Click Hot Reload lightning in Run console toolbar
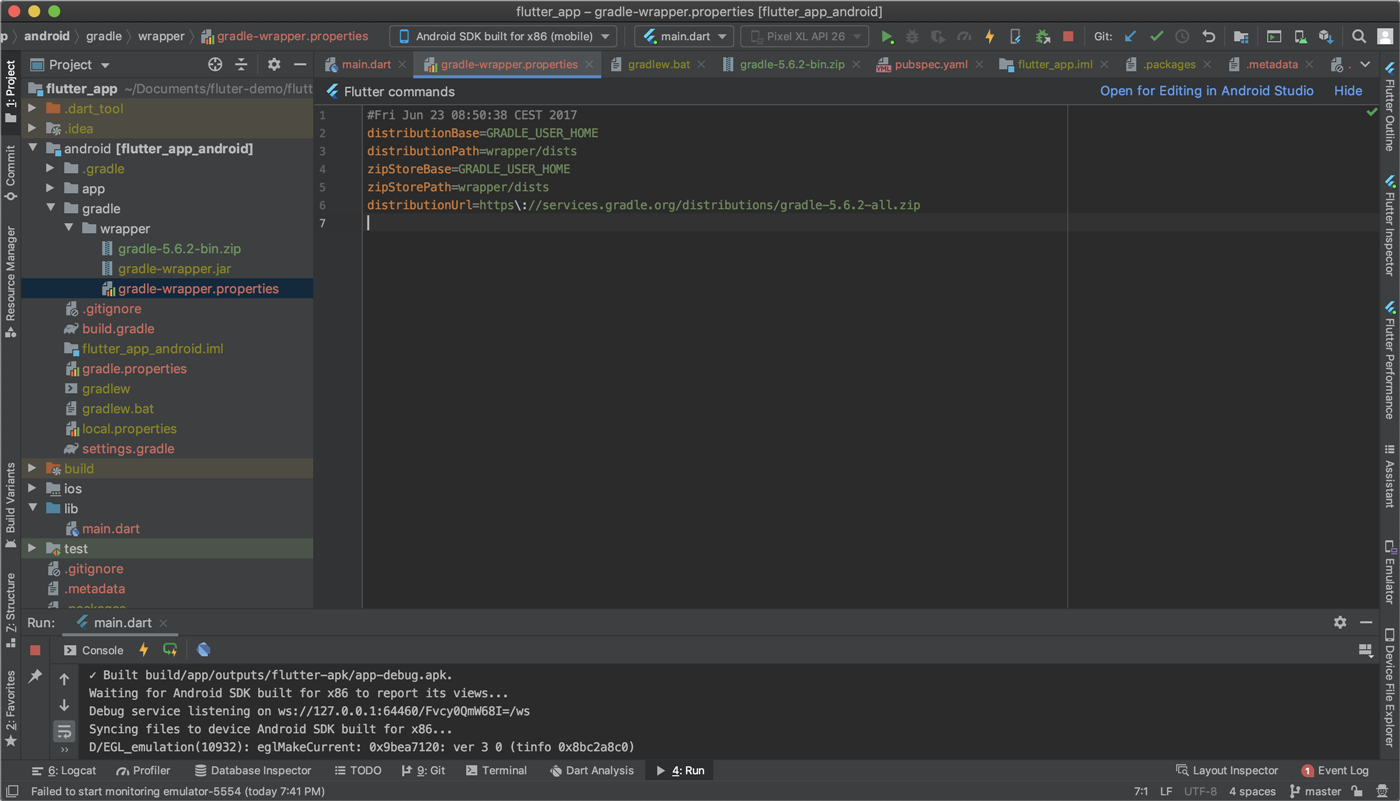Screen dimensions: 1400x801 click(x=144, y=650)
